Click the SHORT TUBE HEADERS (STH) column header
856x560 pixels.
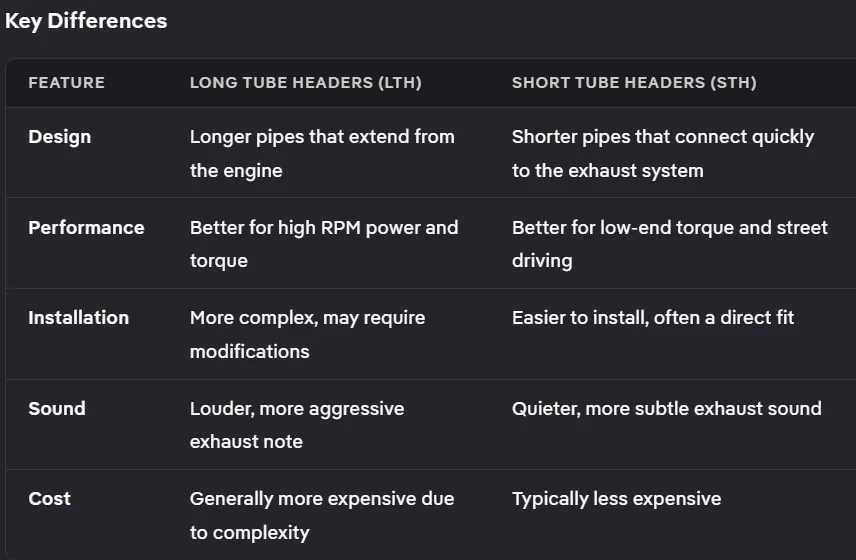634,82
